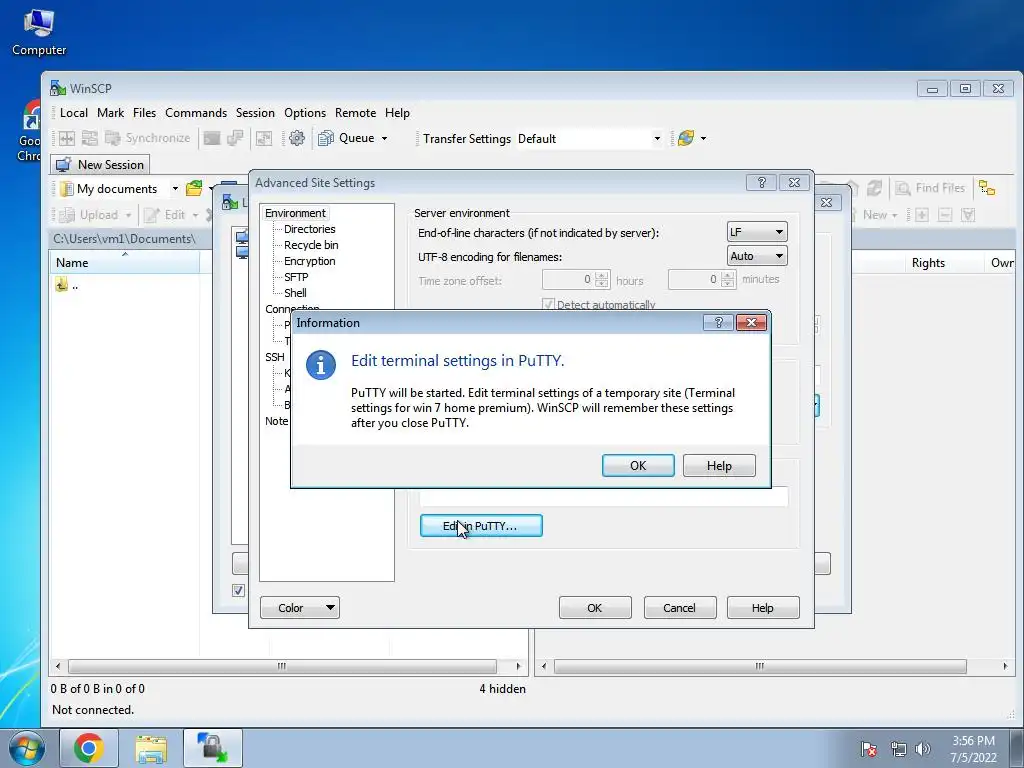The height and width of the screenshot is (768, 1024).
Task: Open the Session menu
Action: (x=255, y=113)
